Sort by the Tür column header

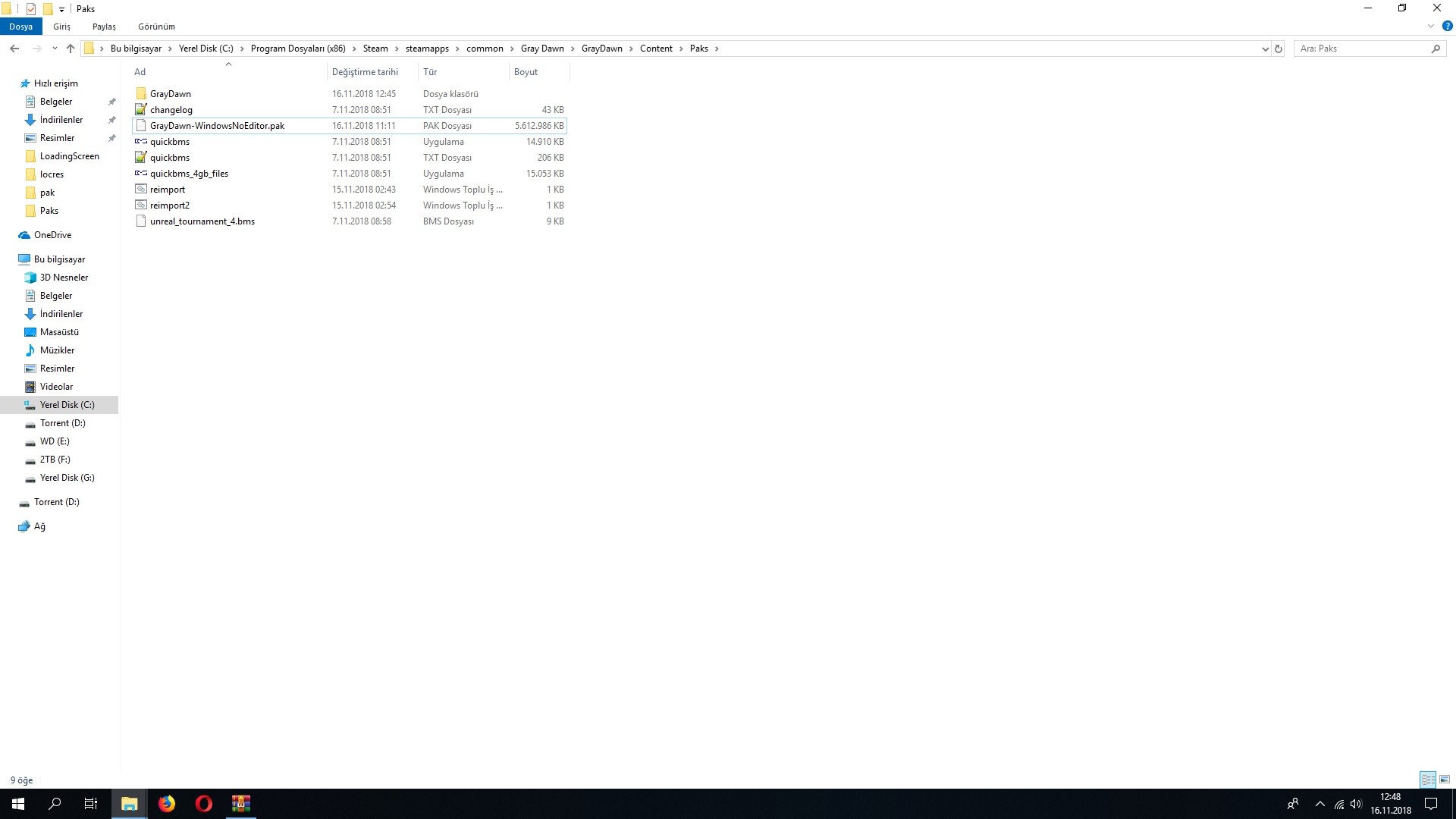click(463, 72)
